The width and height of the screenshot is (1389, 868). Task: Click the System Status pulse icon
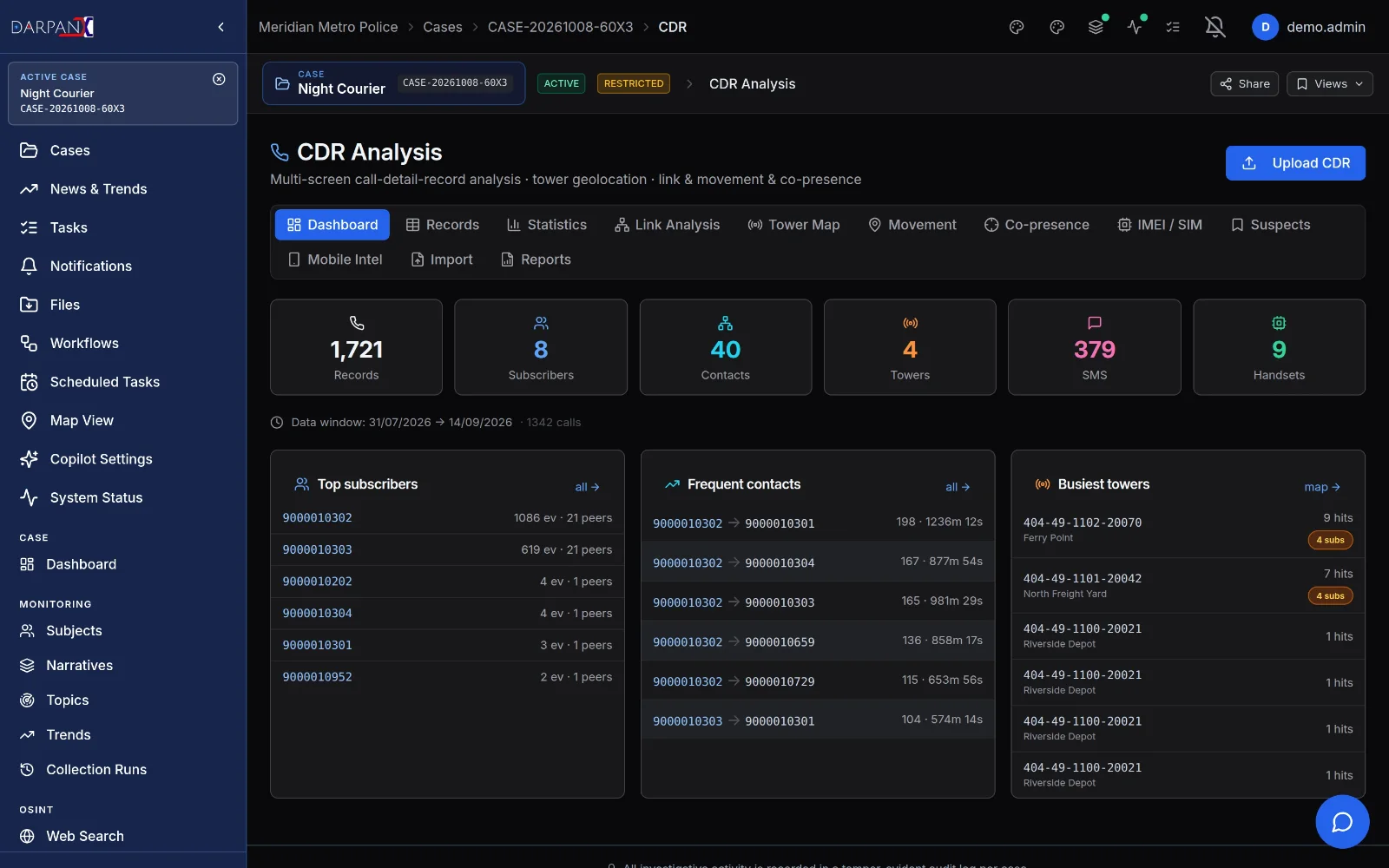(29, 497)
